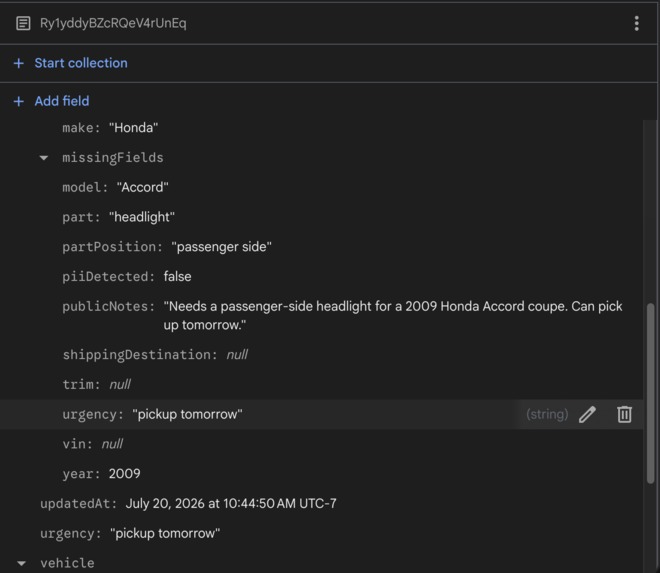
Task: Delete the urgency field with trash icon
Action: click(624, 414)
